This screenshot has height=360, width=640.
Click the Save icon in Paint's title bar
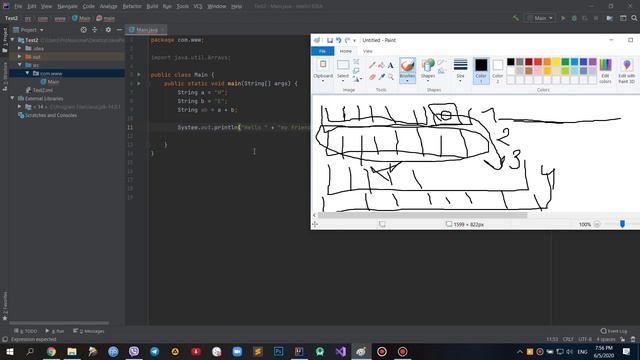tap(330, 40)
